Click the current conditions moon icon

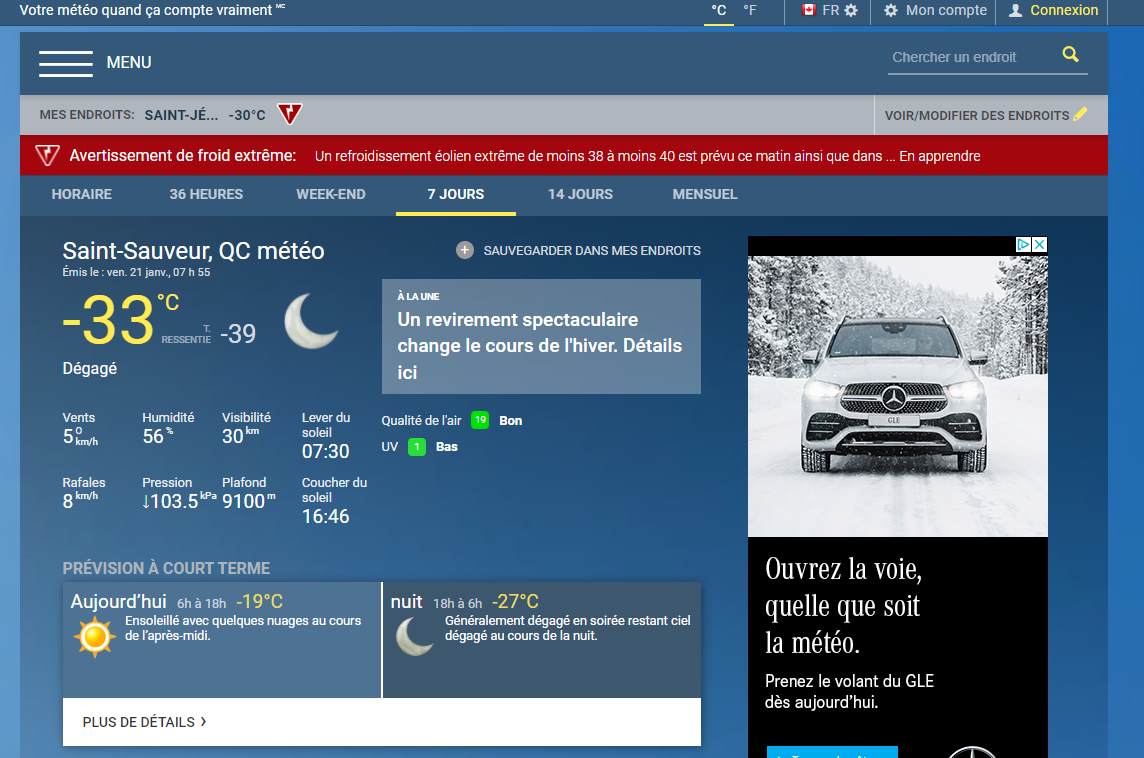(x=312, y=321)
